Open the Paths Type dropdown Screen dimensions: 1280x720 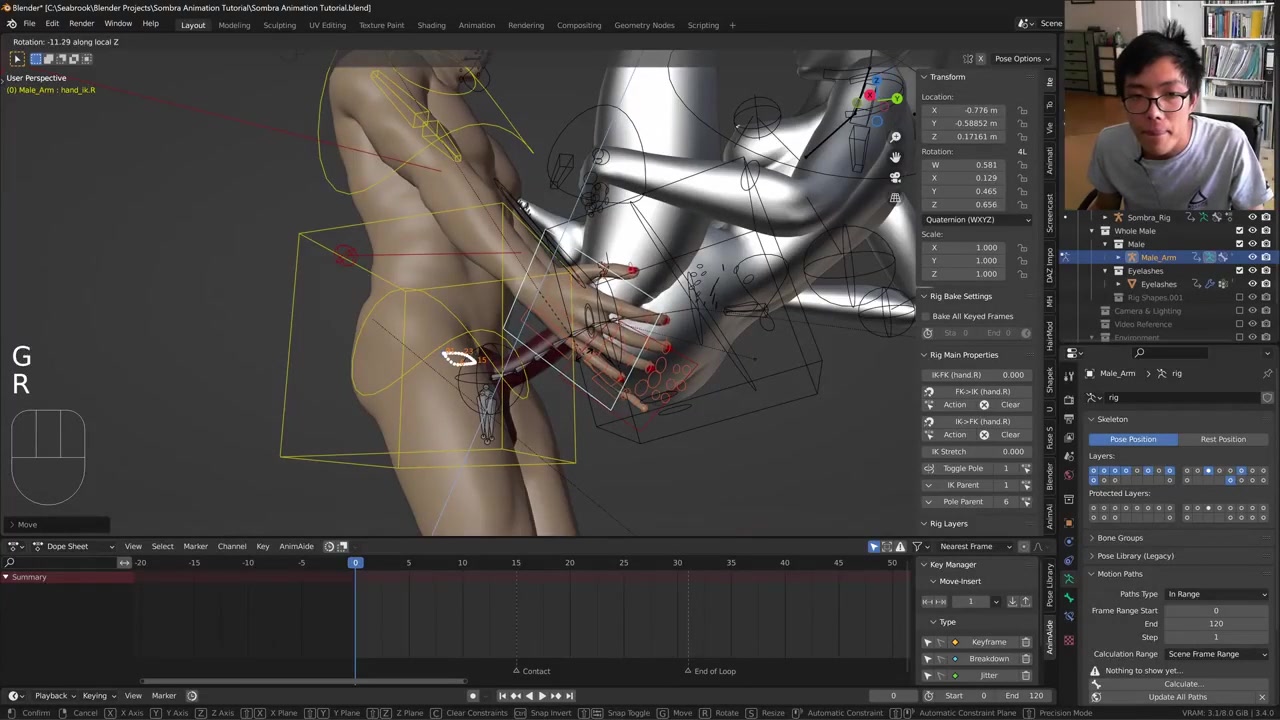(x=1216, y=594)
